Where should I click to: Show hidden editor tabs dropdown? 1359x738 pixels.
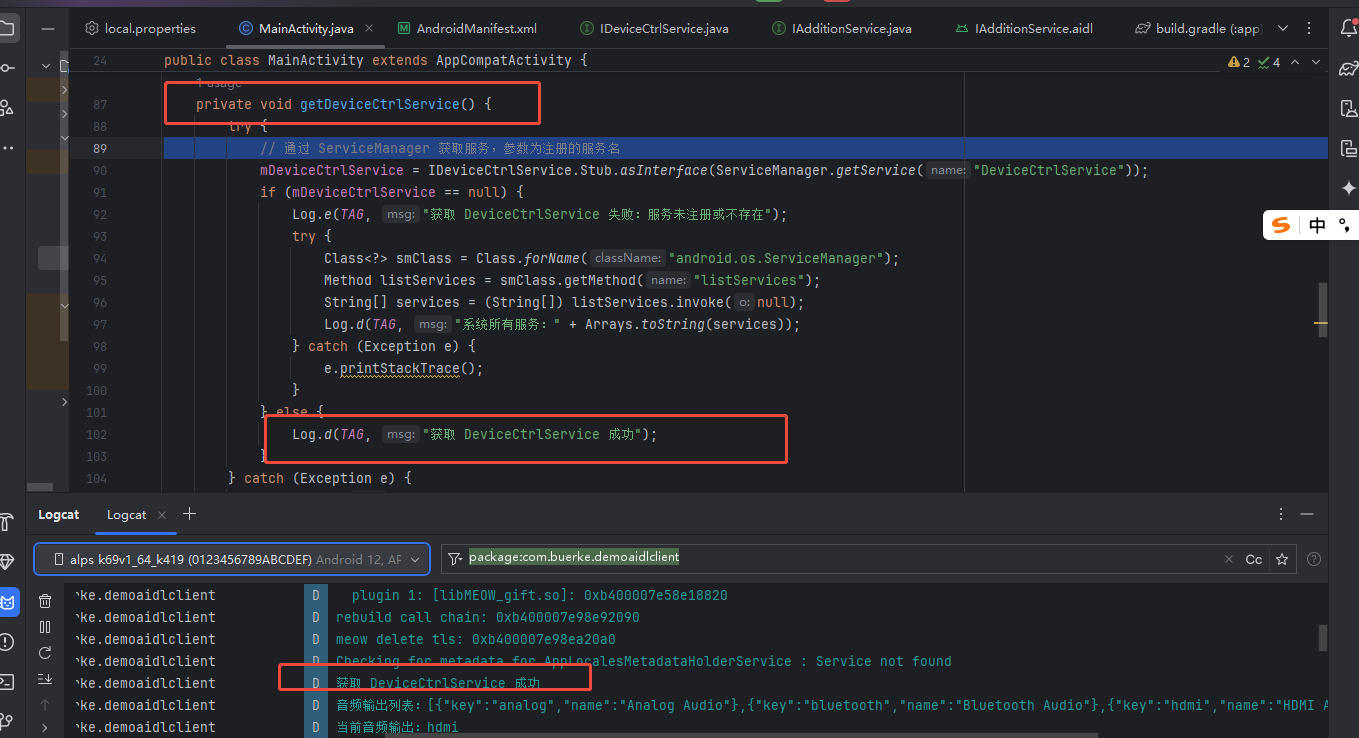pos(1283,28)
